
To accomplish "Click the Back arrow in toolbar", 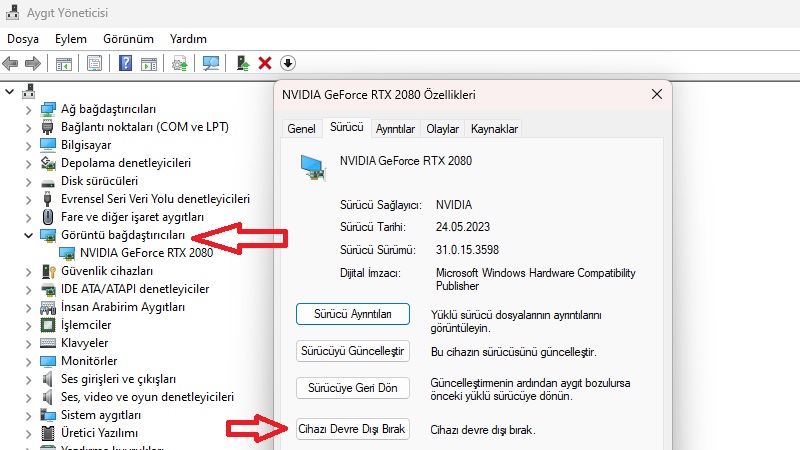I will (x=10, y=63).
